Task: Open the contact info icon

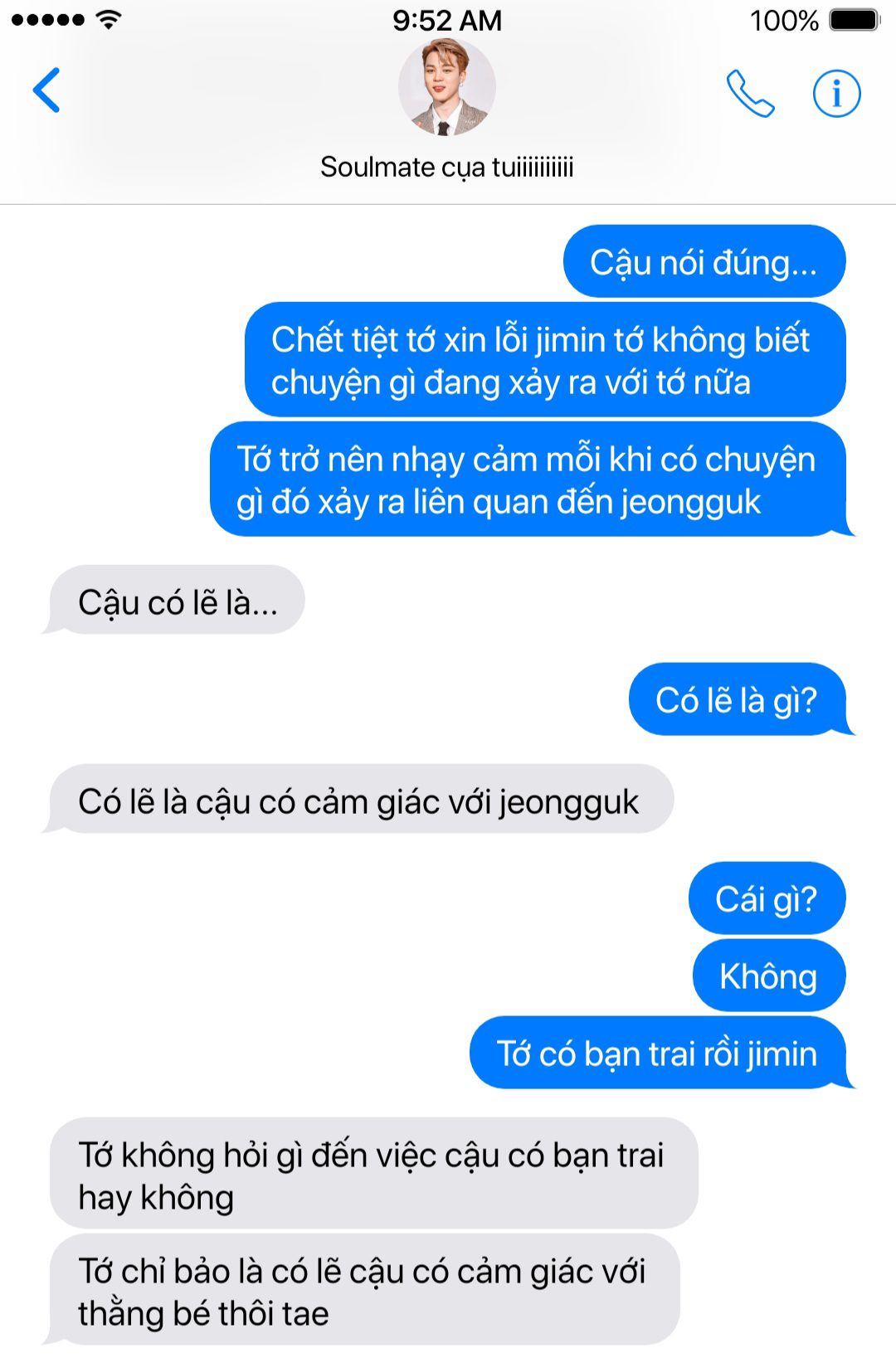Action: point(836,93)
